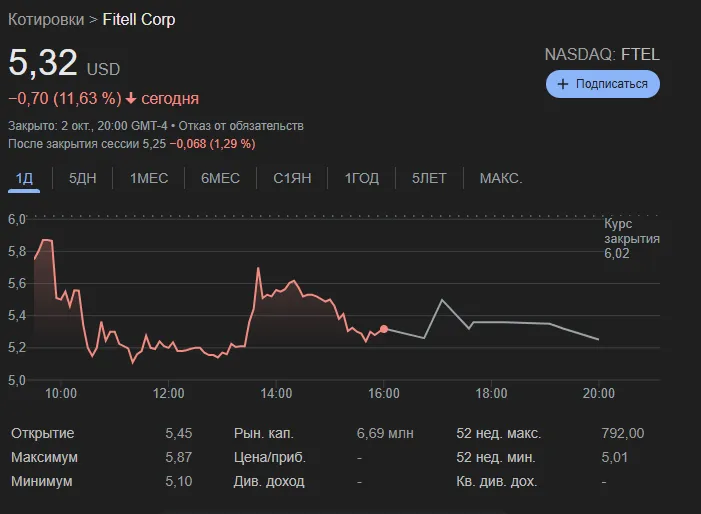This screenshot has width=701, height=514.
Task: Click the 10:00 time axis label
Action: [x=61, y=393]
